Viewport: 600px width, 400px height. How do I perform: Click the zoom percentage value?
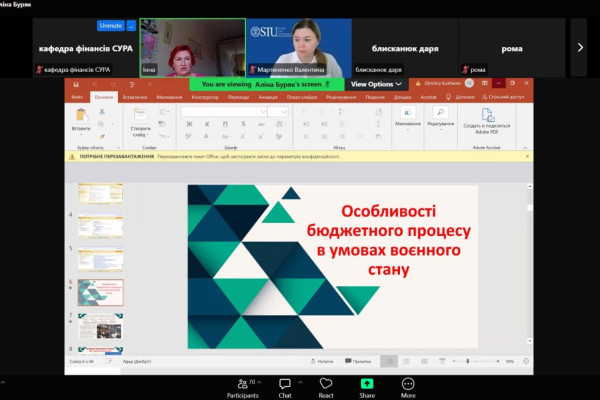pos(510,361)
